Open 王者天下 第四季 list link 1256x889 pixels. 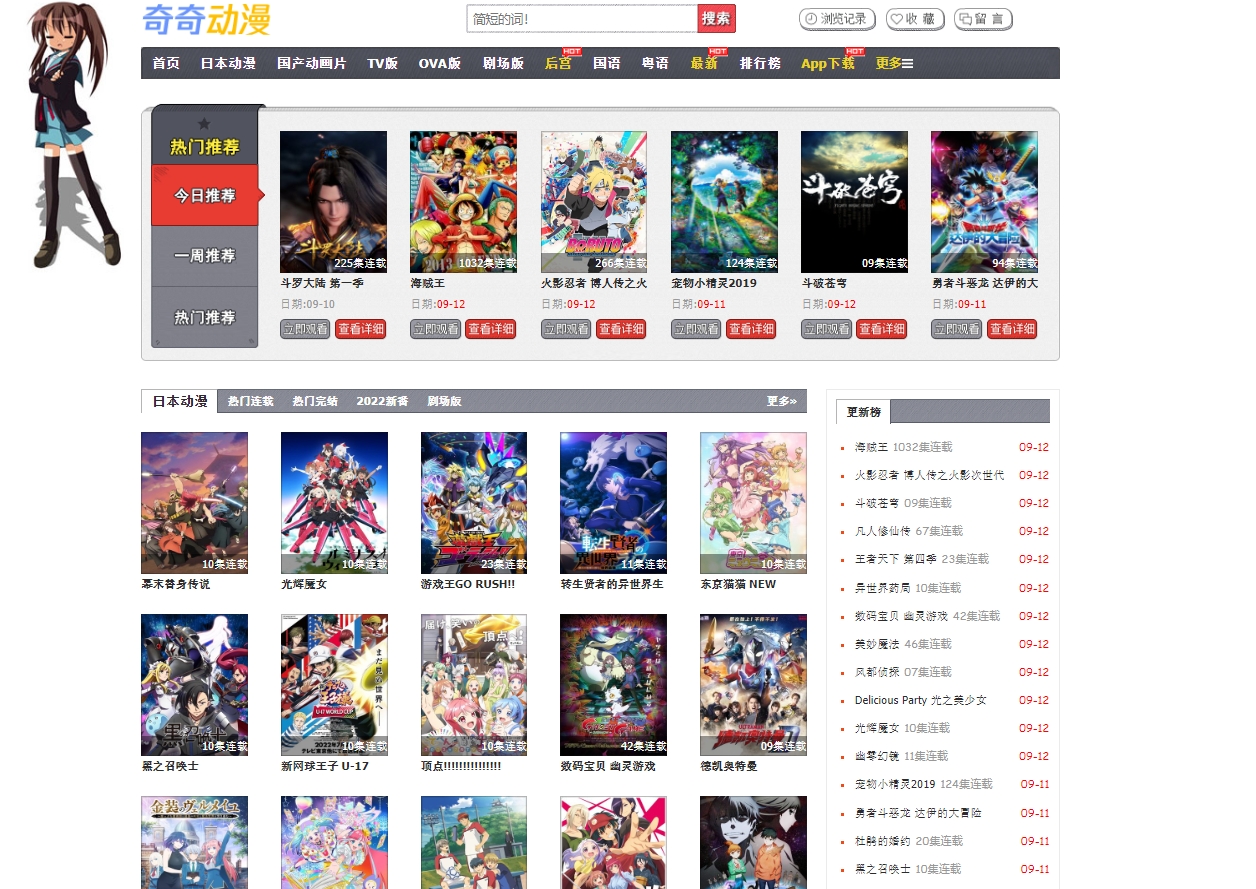(x=921, y=559)
